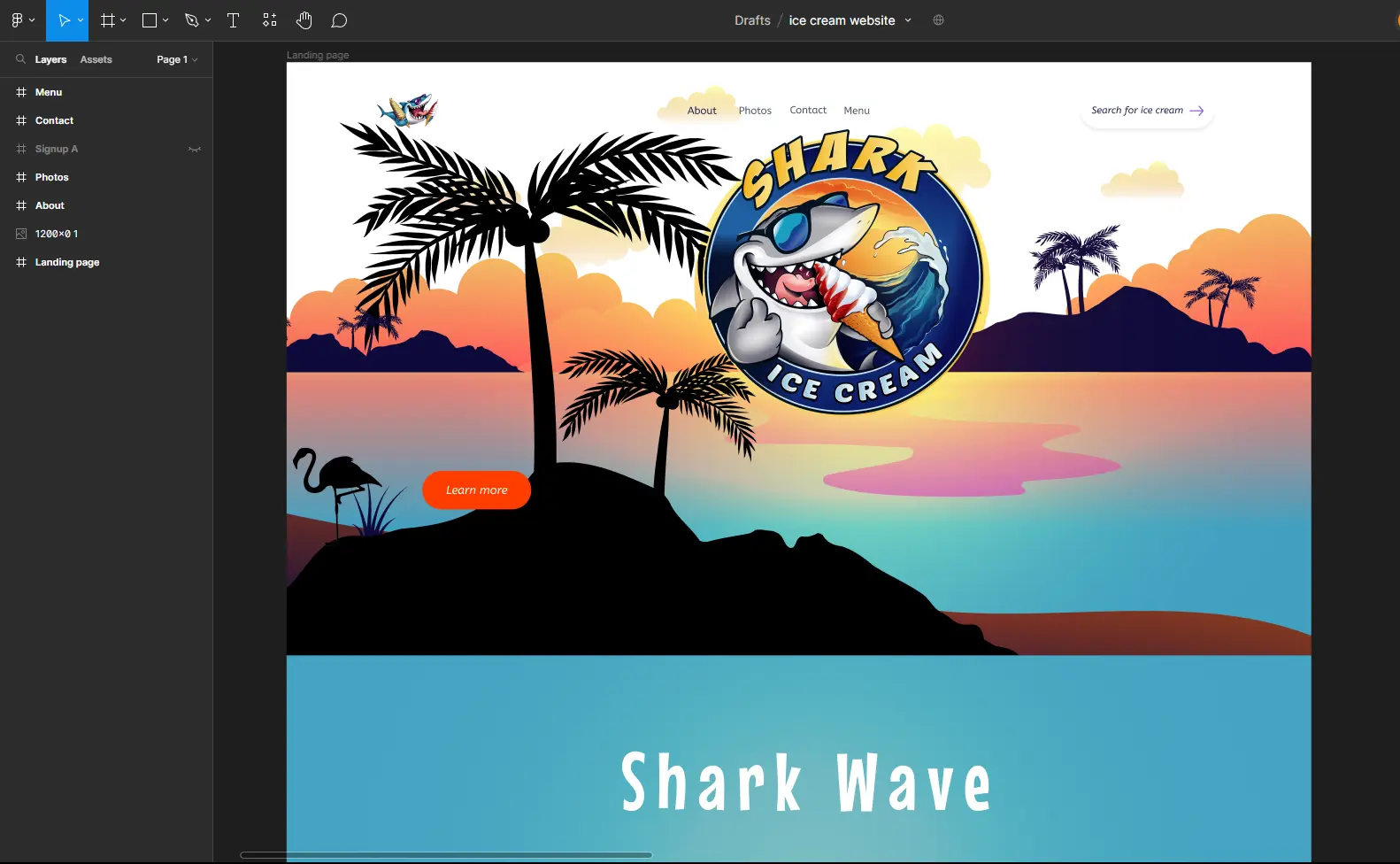Viewport: 1400px width, 864px height.
Task: Expand the shape tools dropdown arrow
Action: 165,20
